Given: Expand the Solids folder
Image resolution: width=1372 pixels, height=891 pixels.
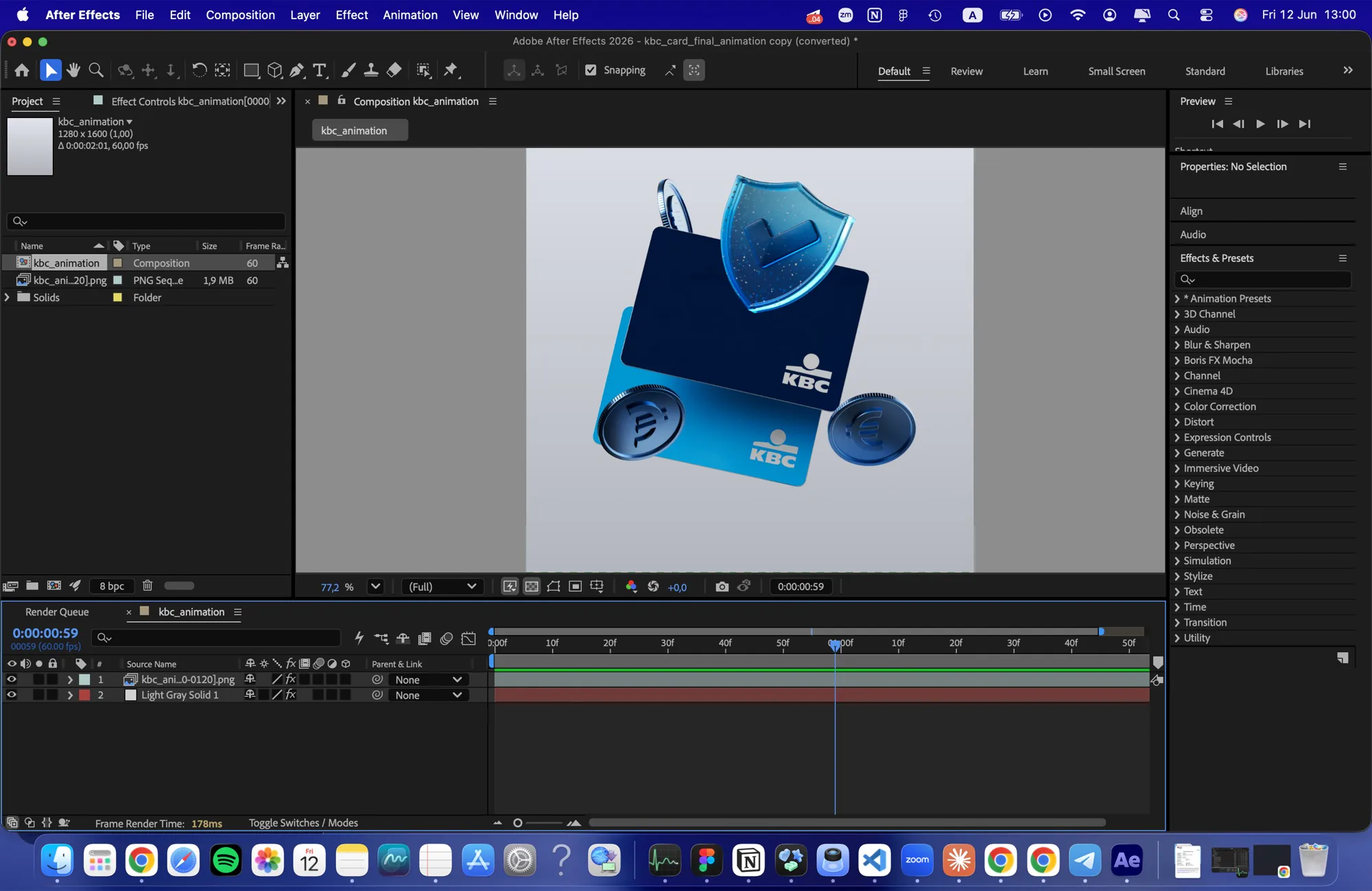Looking at the screenshot, I should (x=7, y=297).
